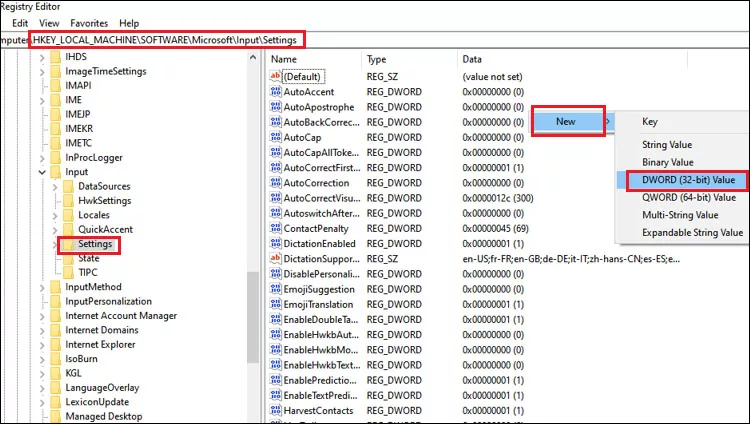
Task: Click the Managed Desktop folder icon
Action: (x=56, y=416)
